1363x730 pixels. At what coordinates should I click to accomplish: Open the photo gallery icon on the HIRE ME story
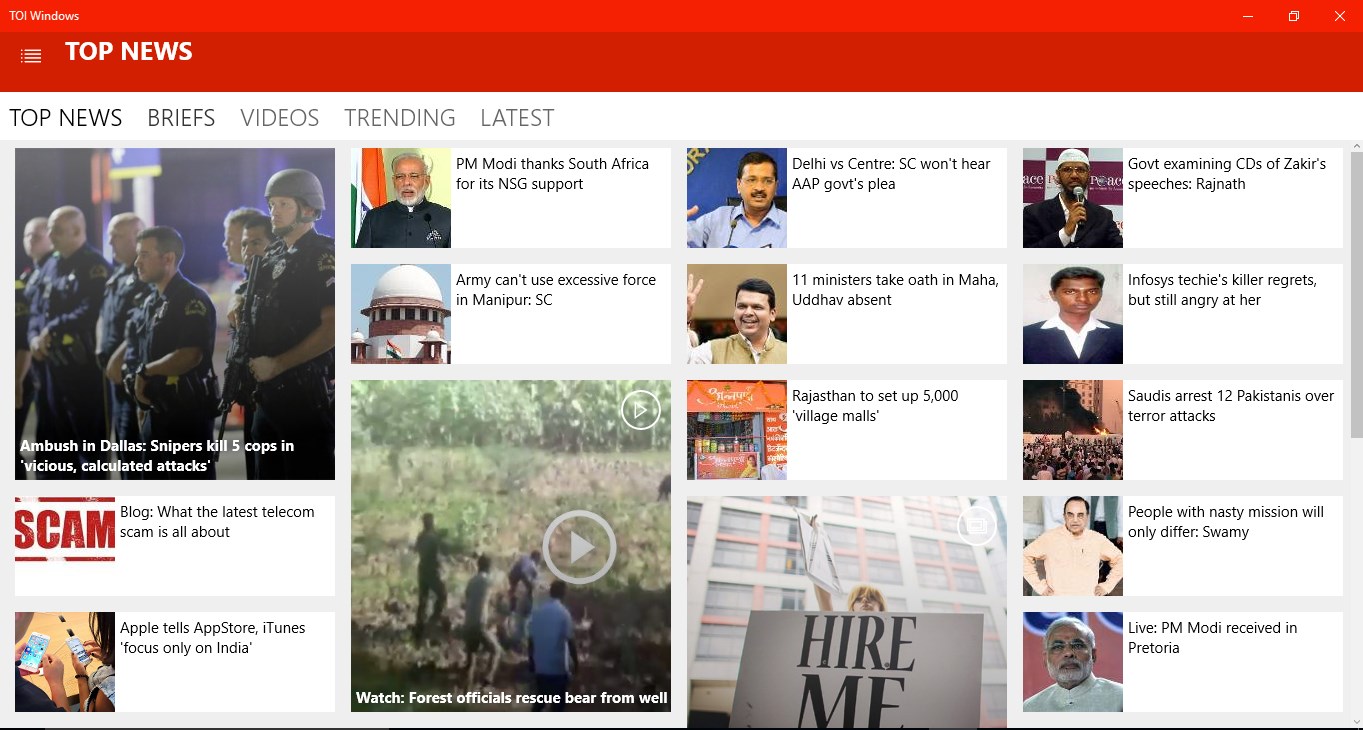tap(976, 525)
